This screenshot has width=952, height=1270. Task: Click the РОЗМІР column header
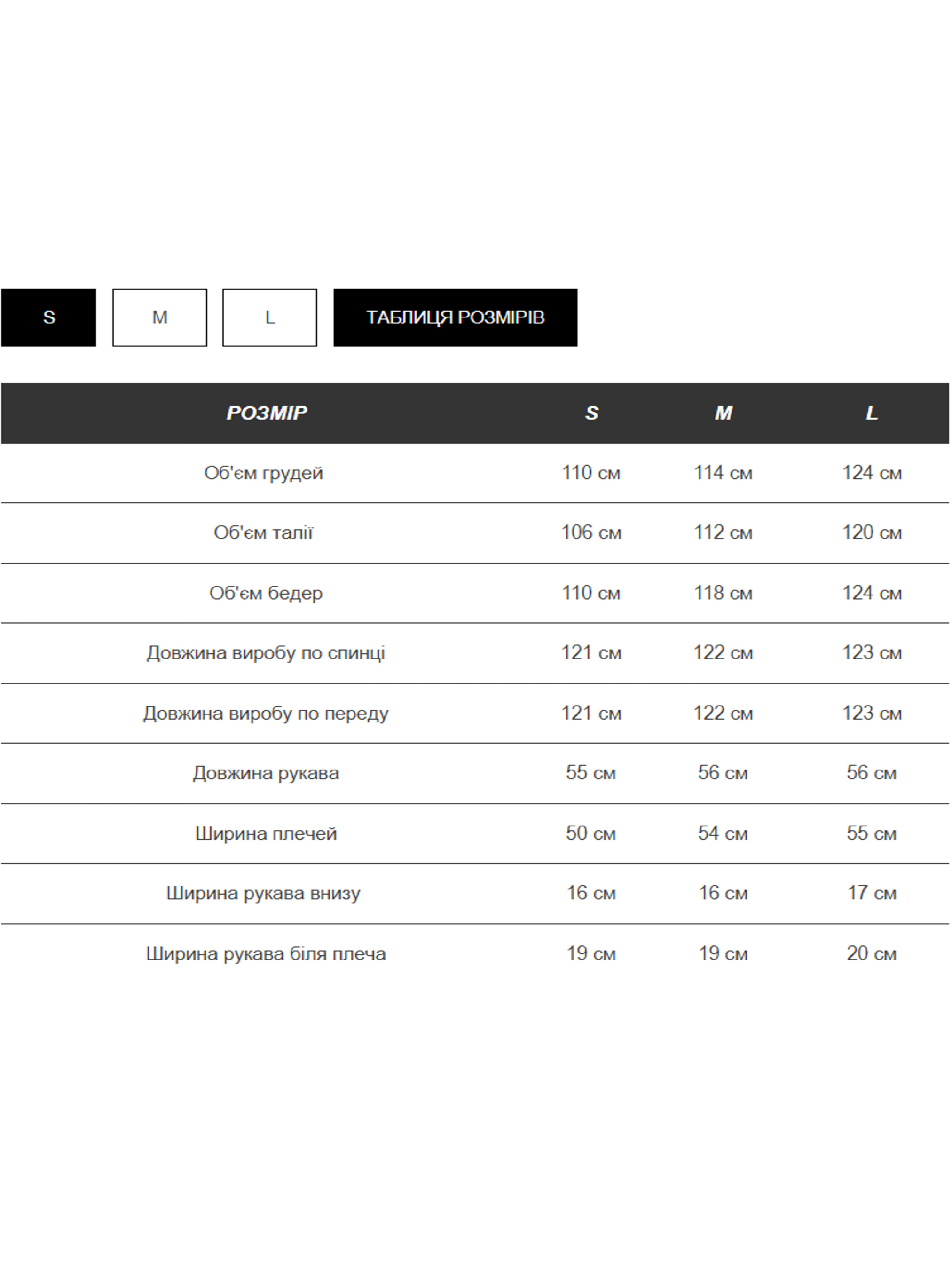266,413
